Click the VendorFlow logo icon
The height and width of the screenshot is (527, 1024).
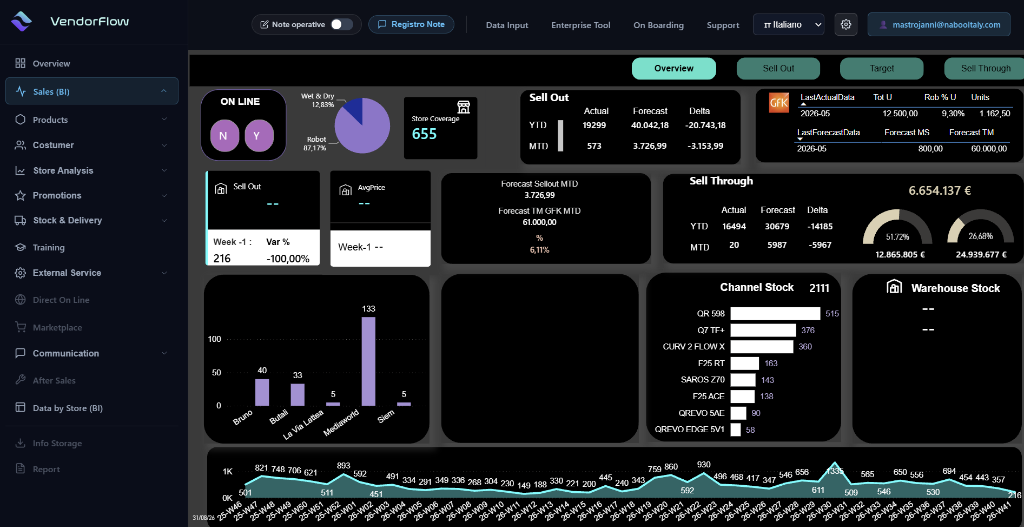click(22, 21)
